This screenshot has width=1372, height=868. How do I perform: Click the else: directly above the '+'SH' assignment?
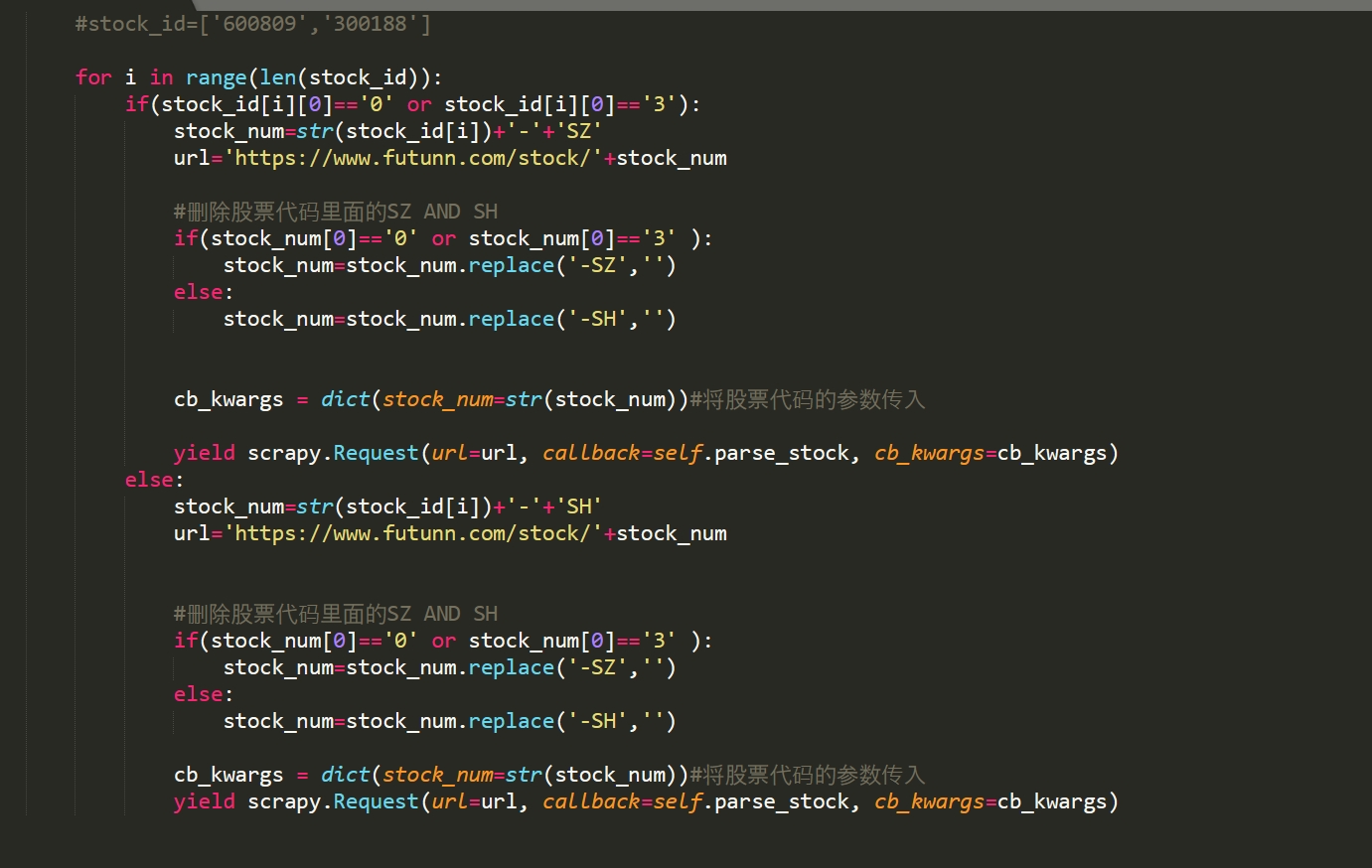[x=154, y=480]
